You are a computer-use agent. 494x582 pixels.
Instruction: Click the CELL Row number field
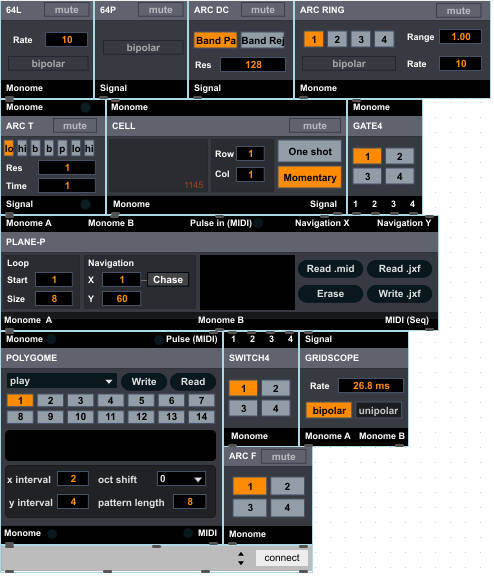coord(251,153)
